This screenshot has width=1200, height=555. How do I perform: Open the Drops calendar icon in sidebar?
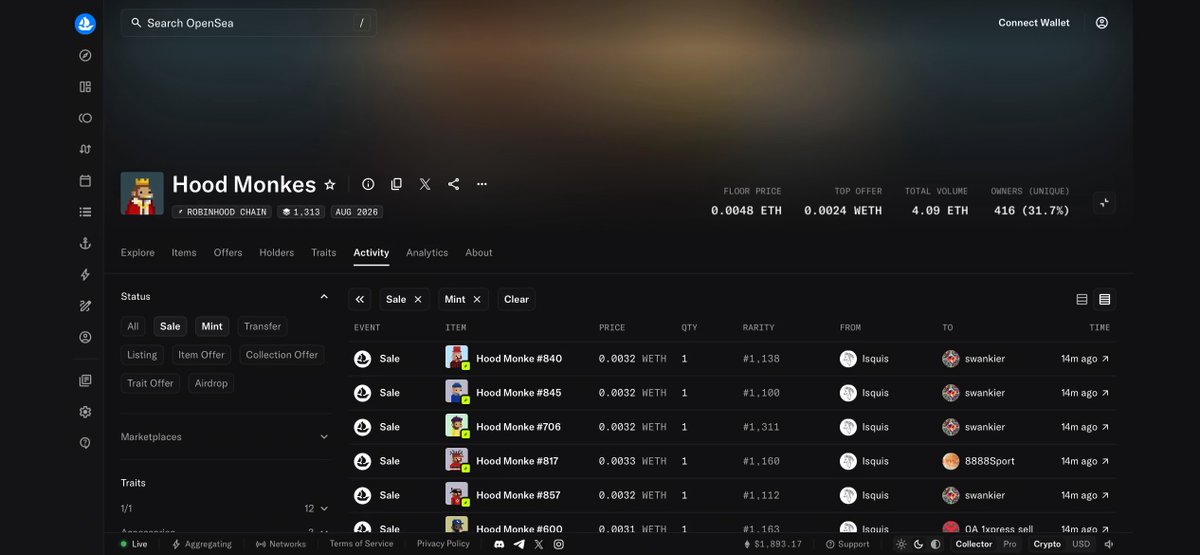coord(85,181)
